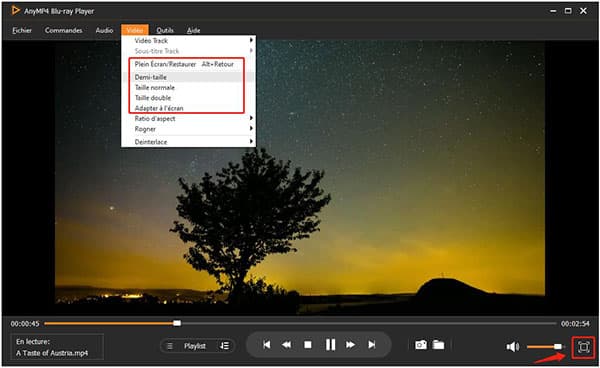Screen dimensions: 600x368
Task: Open the snapshot folder icon
Action: 439,345
